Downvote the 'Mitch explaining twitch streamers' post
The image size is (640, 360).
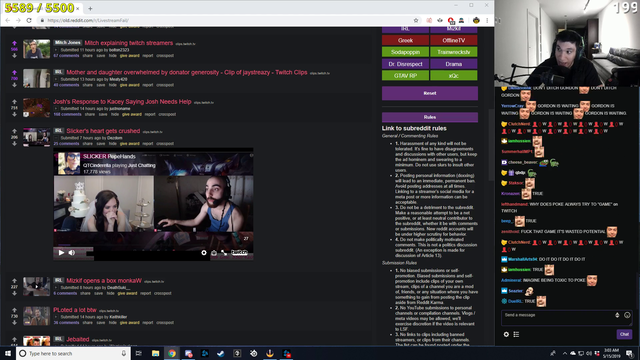coord(14,56)
